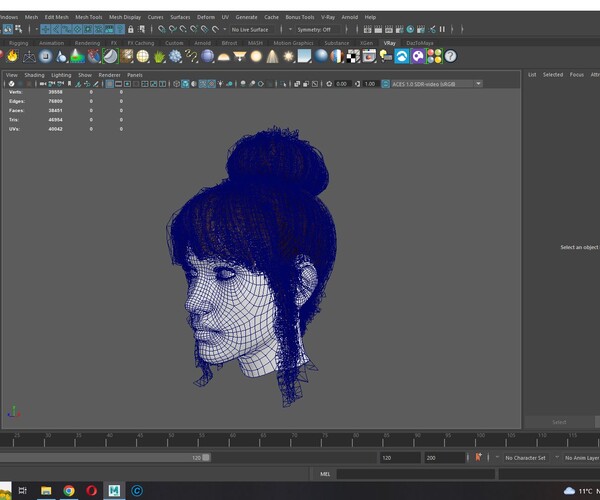Image resolution: width=600 pixels, height=500 pixels.
Task: Click the MEL command language label
Action: pyautogui.click(x=325, y=474)
